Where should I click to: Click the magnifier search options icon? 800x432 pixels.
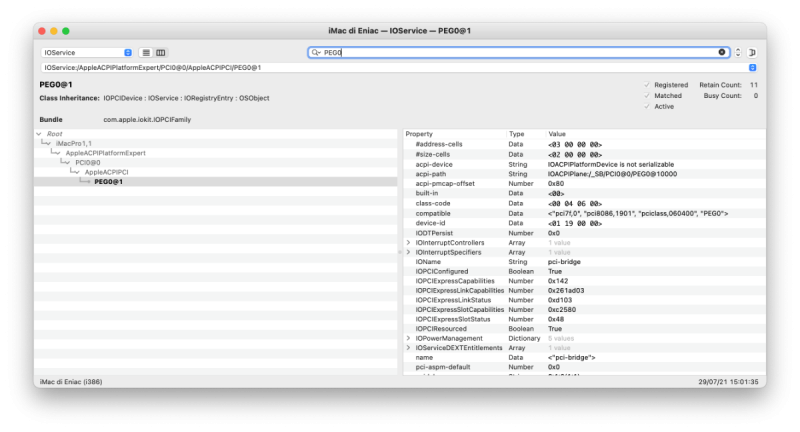click(x=316, y=52)
